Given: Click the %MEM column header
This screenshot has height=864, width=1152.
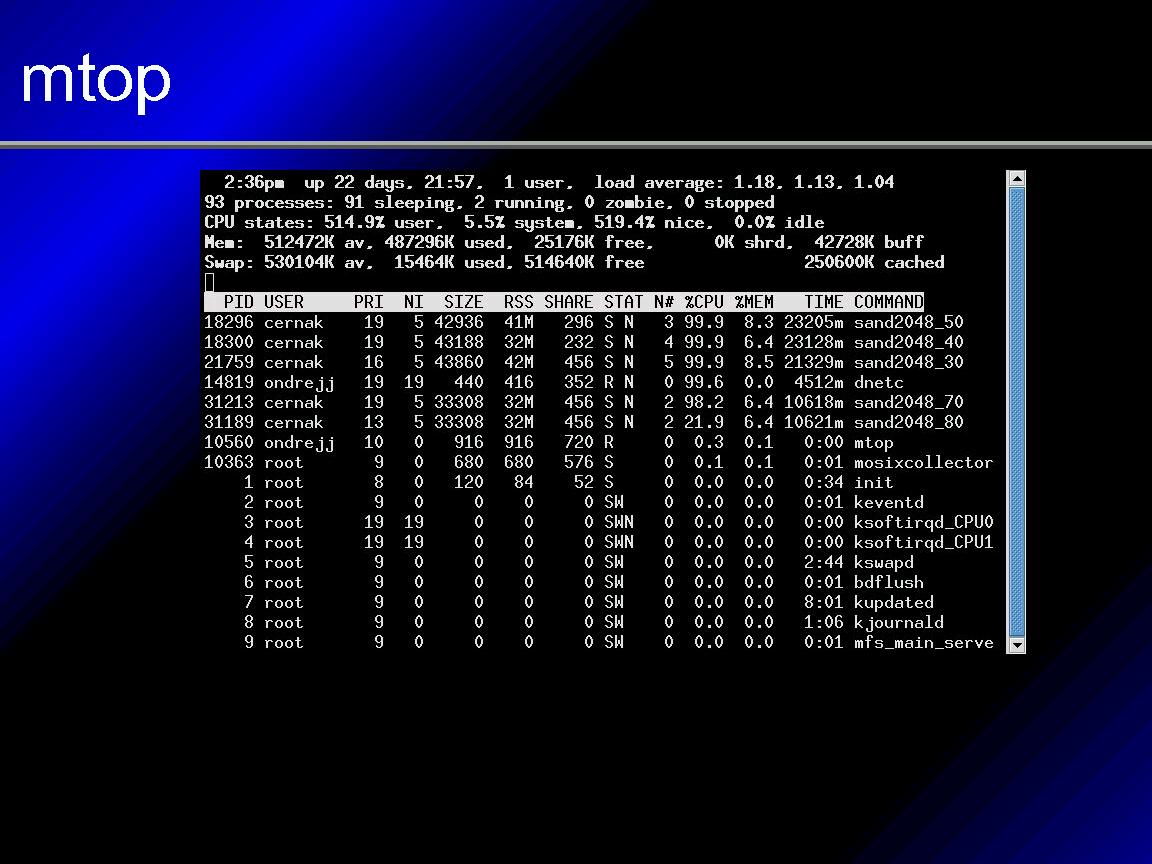Looking at the screenshot, I should (754, 302).
